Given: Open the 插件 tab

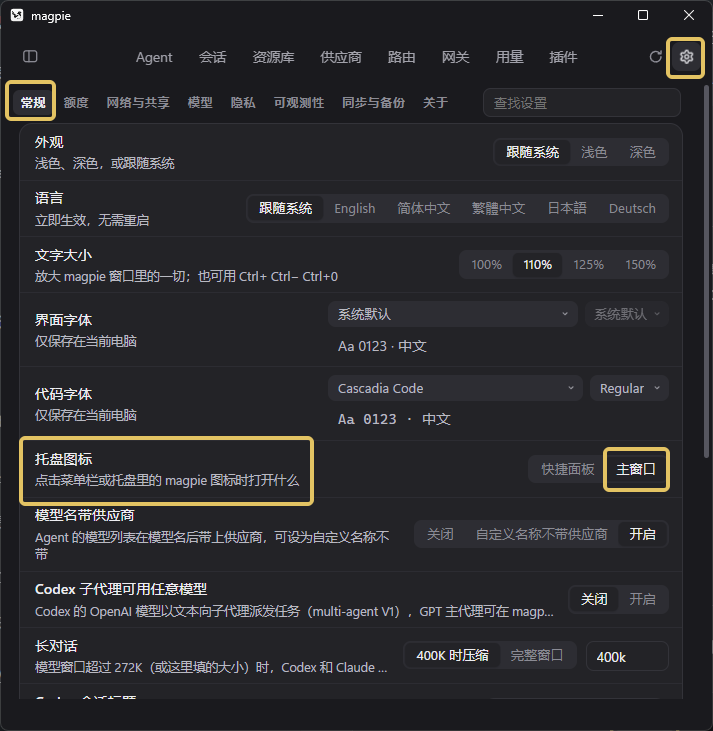Looking at the screenshot, I should 563,57.
